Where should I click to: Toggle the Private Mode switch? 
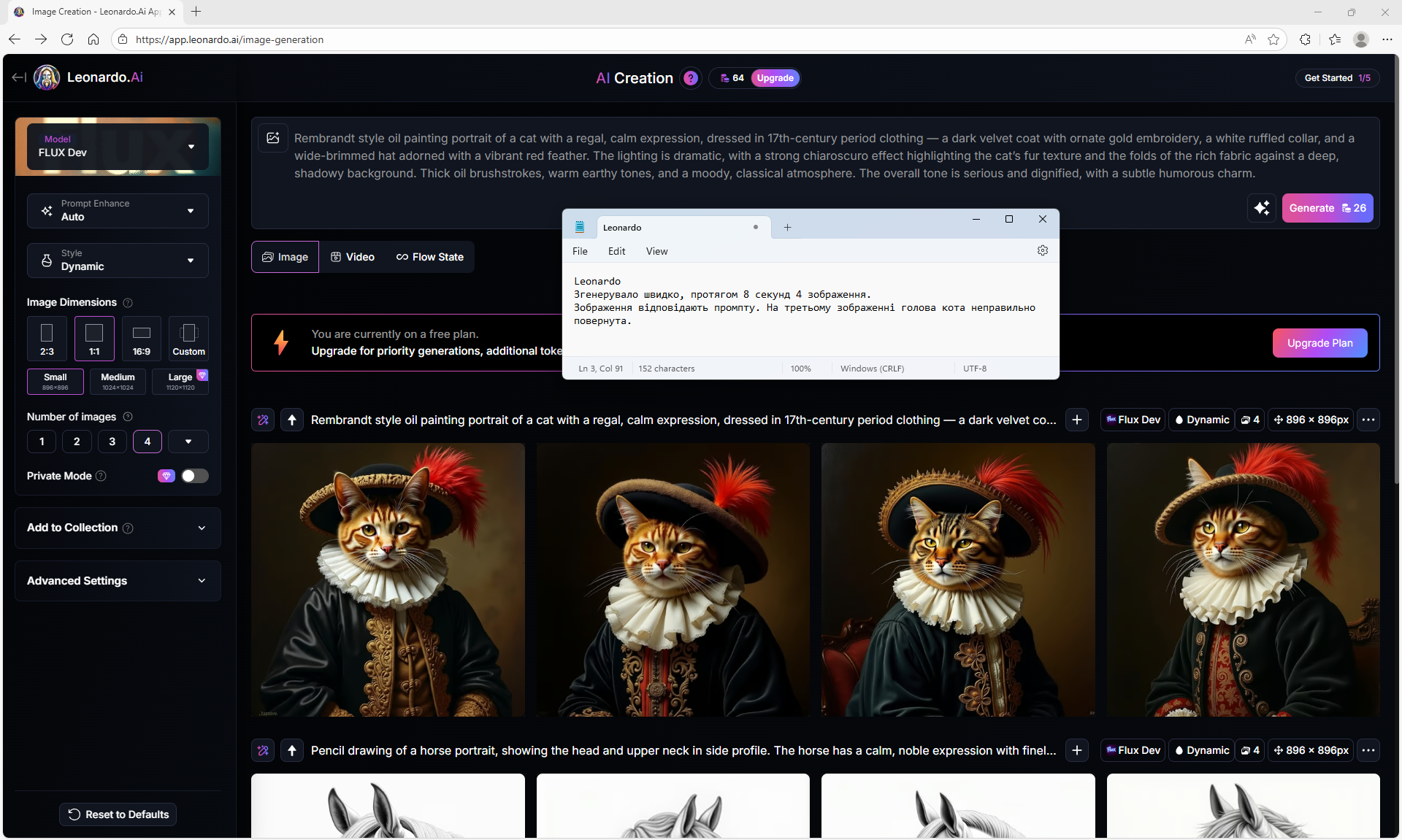point(194,476)
